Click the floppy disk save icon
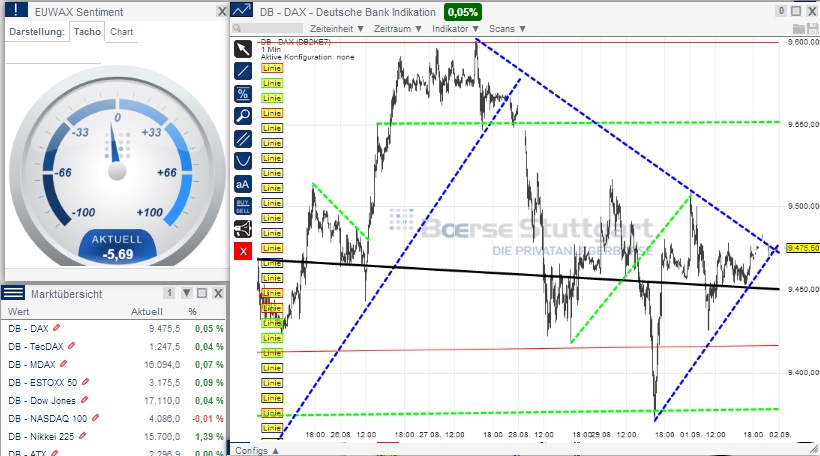Viewport: 820px width, 456px height. click(x=812, y=29)
